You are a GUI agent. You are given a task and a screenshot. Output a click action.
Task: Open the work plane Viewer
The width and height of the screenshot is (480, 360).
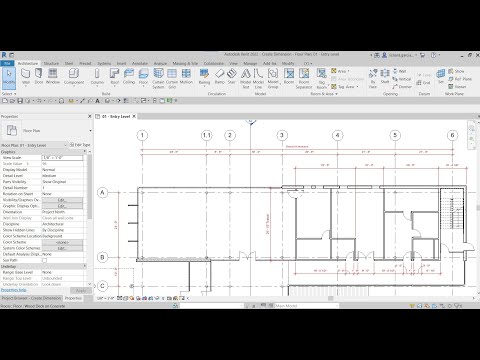[x=457, y=87]
